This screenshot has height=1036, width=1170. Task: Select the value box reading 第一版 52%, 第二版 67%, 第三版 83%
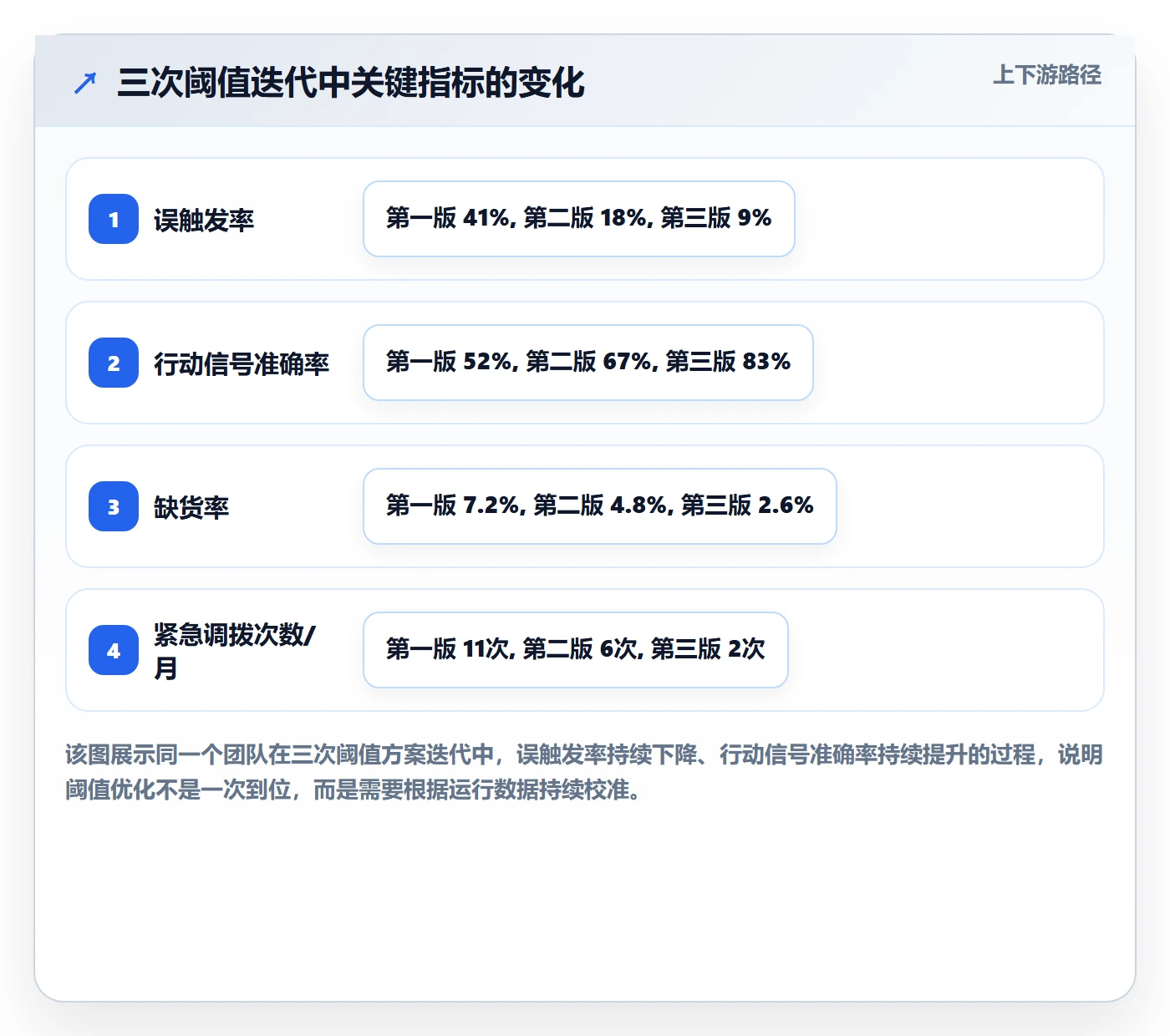[x=588, y=363]
